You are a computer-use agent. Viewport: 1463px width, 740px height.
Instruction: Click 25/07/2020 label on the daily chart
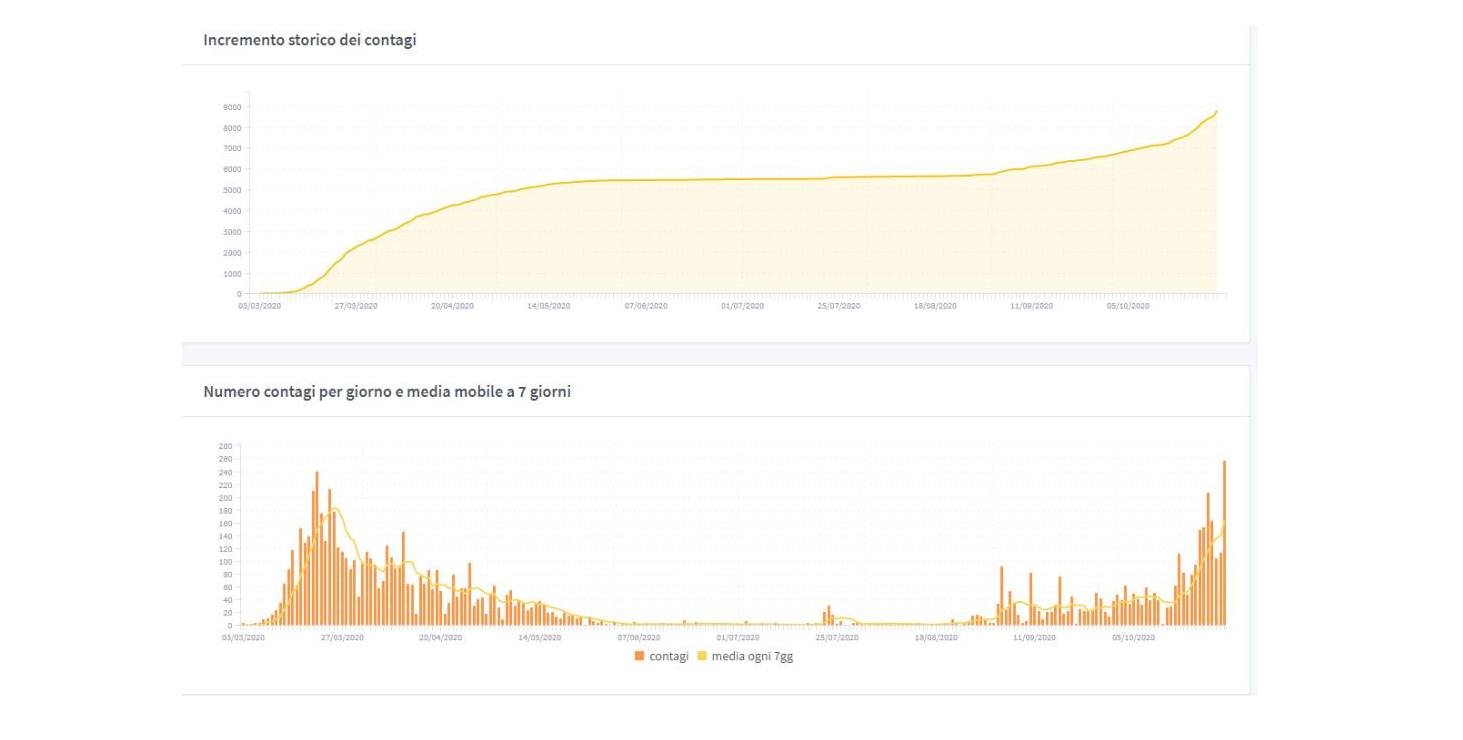[x=838, y=637]
